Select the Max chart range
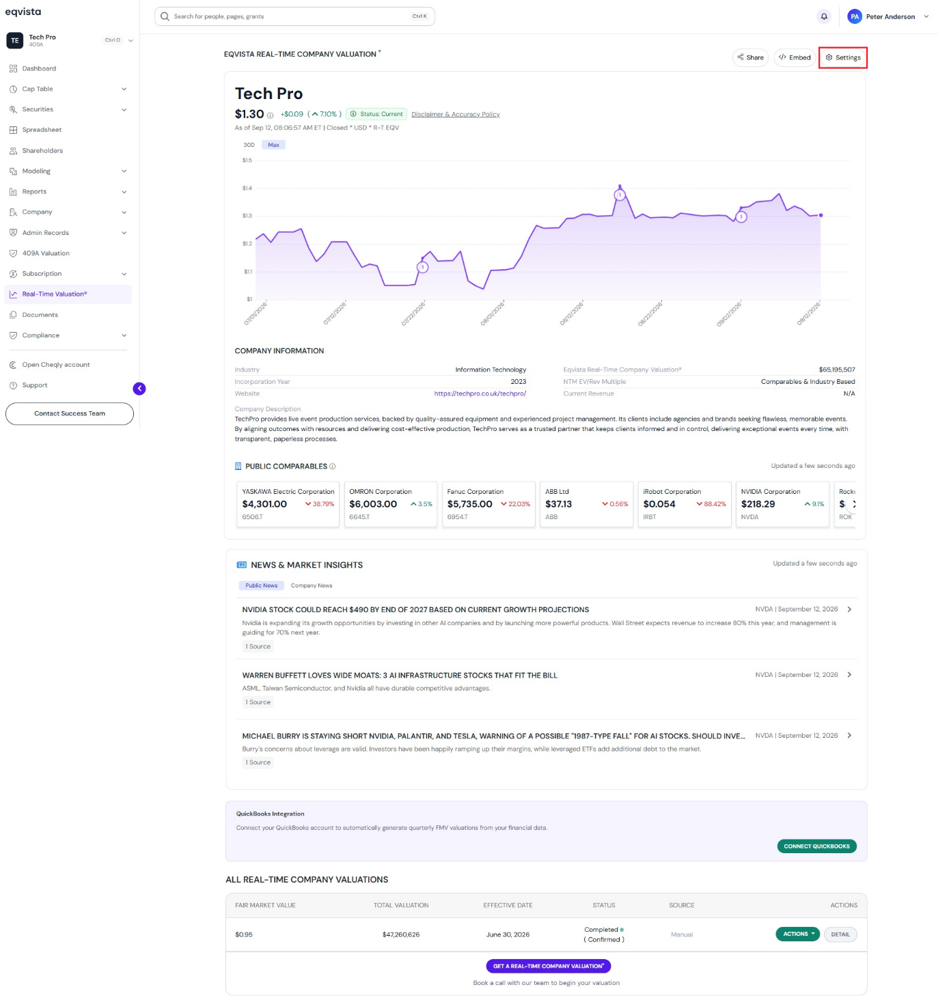The image size is (938, 998). [274, 145]
